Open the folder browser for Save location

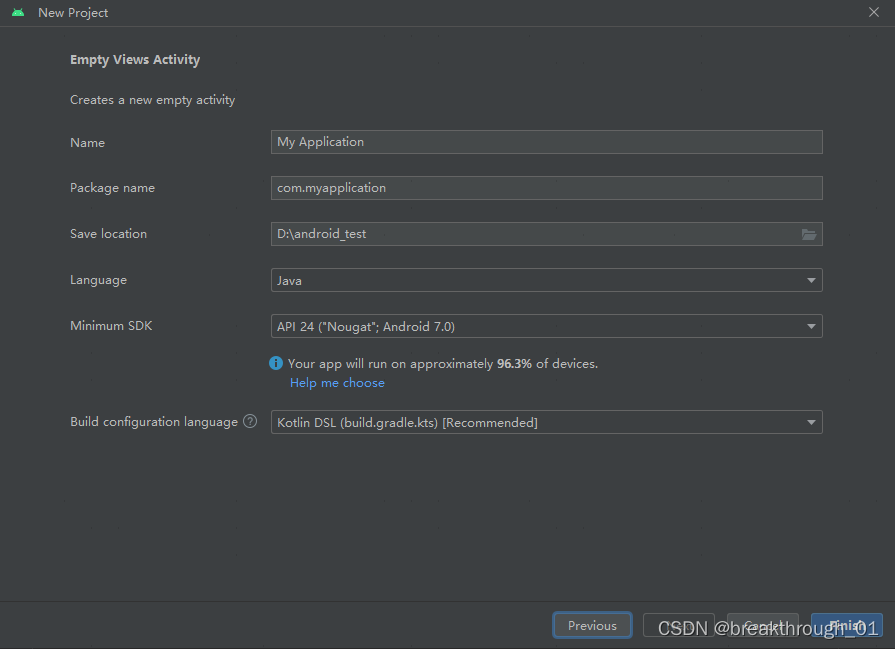(809, 234)
